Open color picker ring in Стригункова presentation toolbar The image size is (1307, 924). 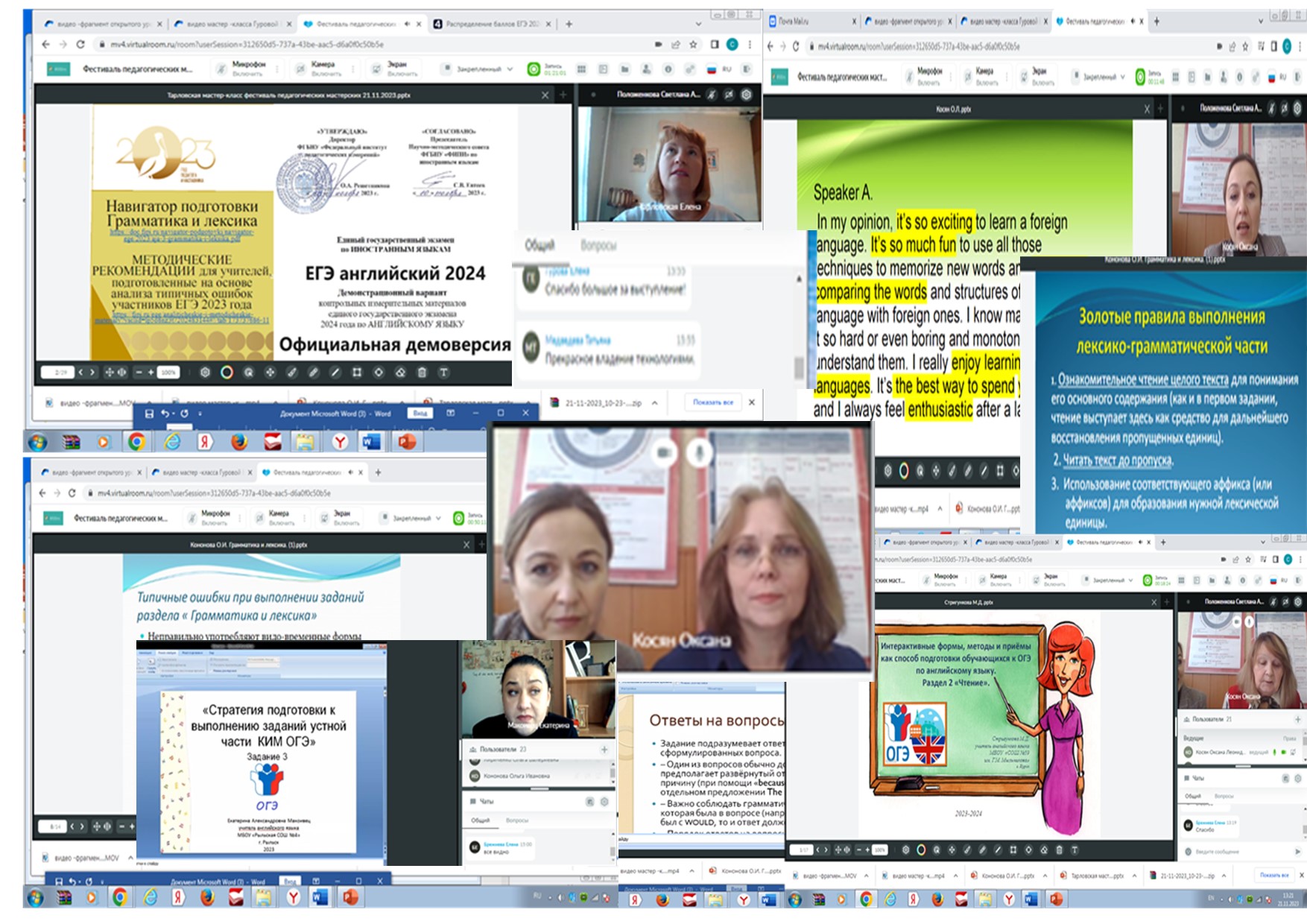921,849
